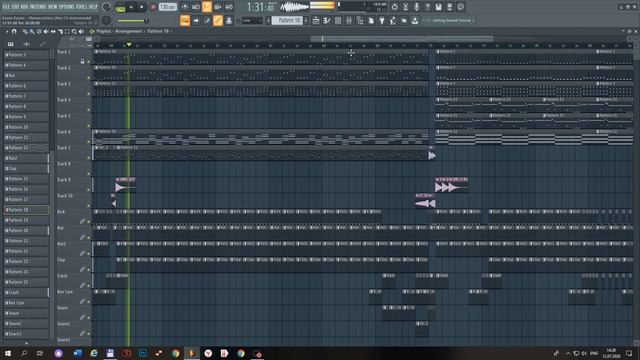
Task: Click the playhead marker on timeline
Action: coord(129,44)
